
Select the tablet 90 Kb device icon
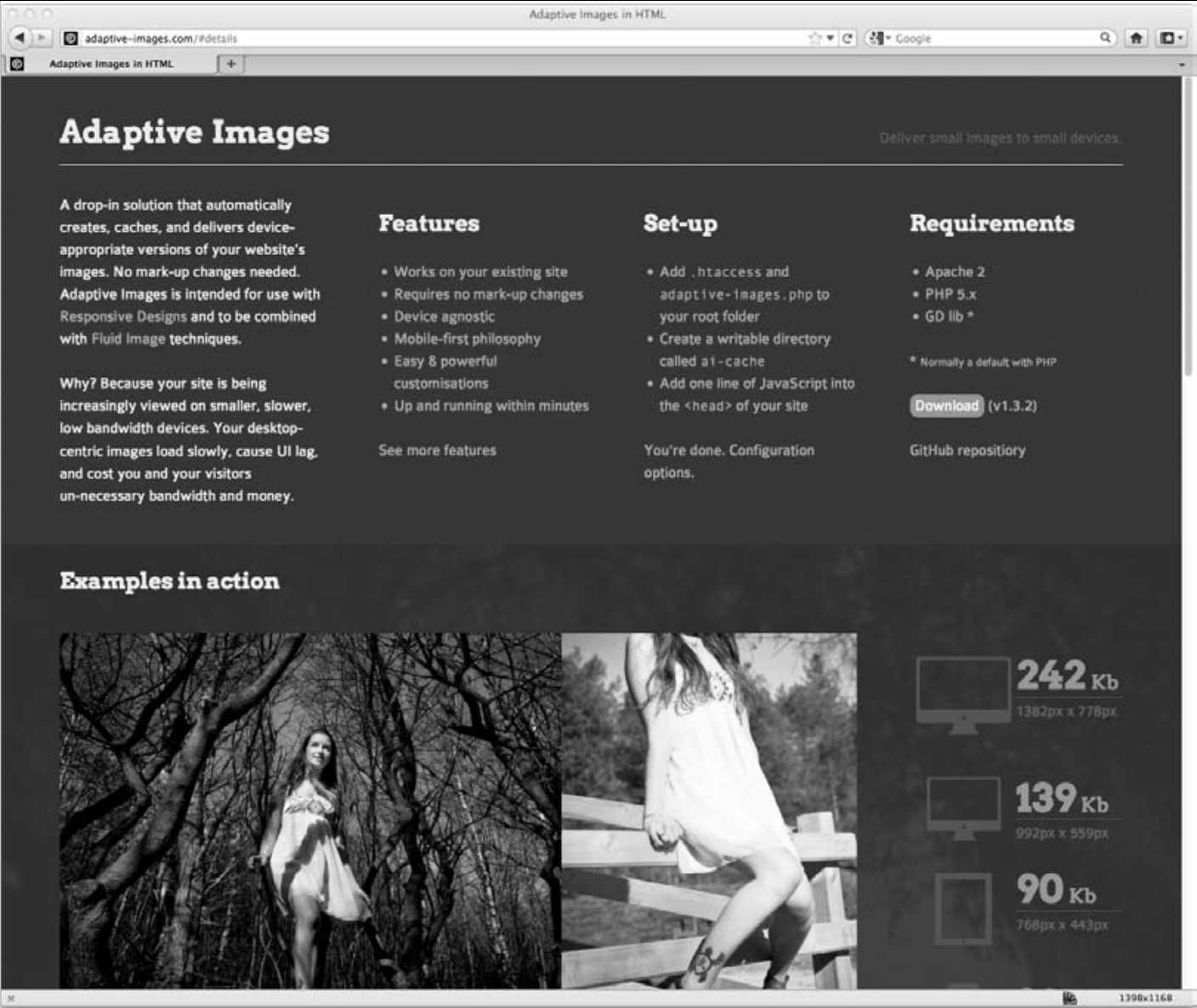(x=962, y=908)
